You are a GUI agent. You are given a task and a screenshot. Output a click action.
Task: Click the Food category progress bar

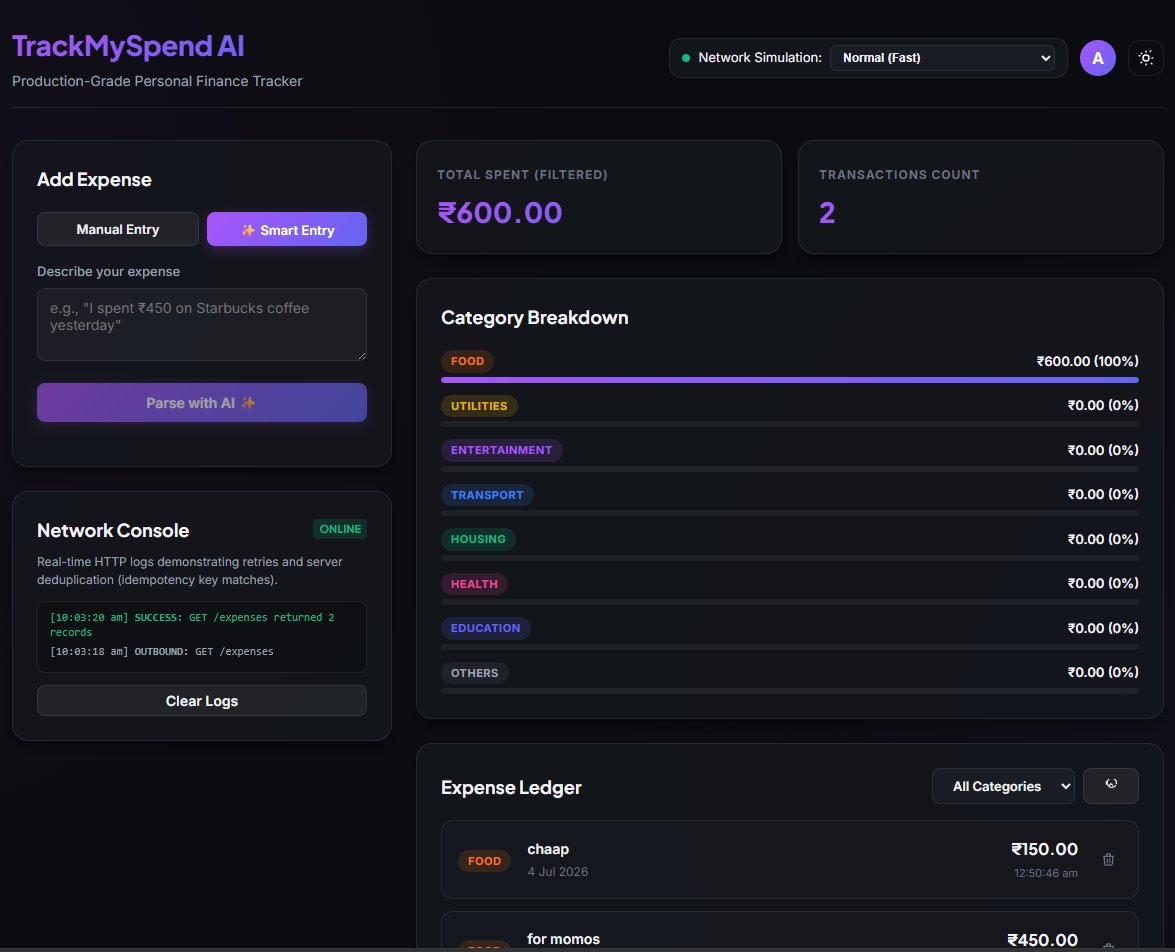[x=790, y=380]
